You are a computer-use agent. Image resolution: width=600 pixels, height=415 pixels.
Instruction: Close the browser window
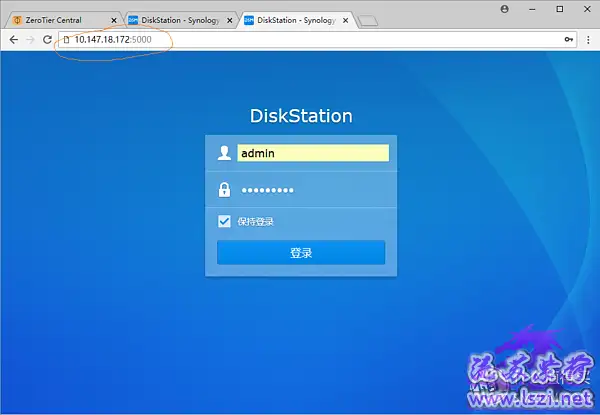587,9
